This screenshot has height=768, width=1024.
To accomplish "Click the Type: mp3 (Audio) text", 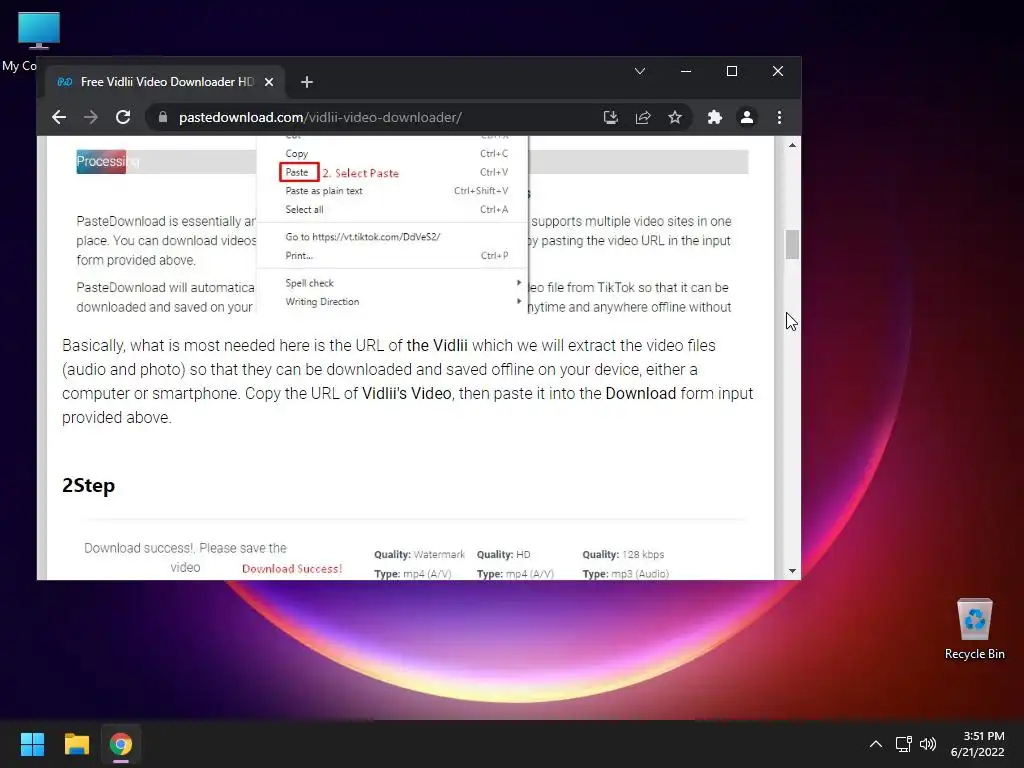I will (626, 573).
